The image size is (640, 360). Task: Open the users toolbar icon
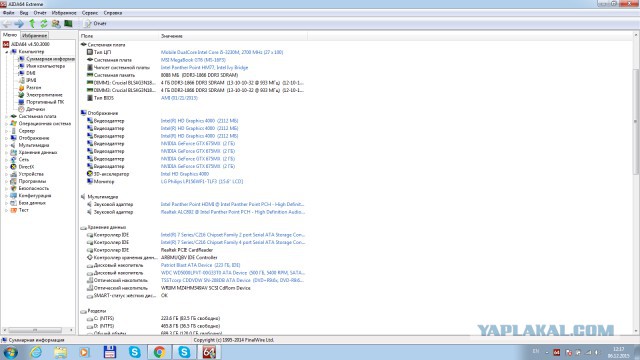pyautogui.click(x=56, y=24)
